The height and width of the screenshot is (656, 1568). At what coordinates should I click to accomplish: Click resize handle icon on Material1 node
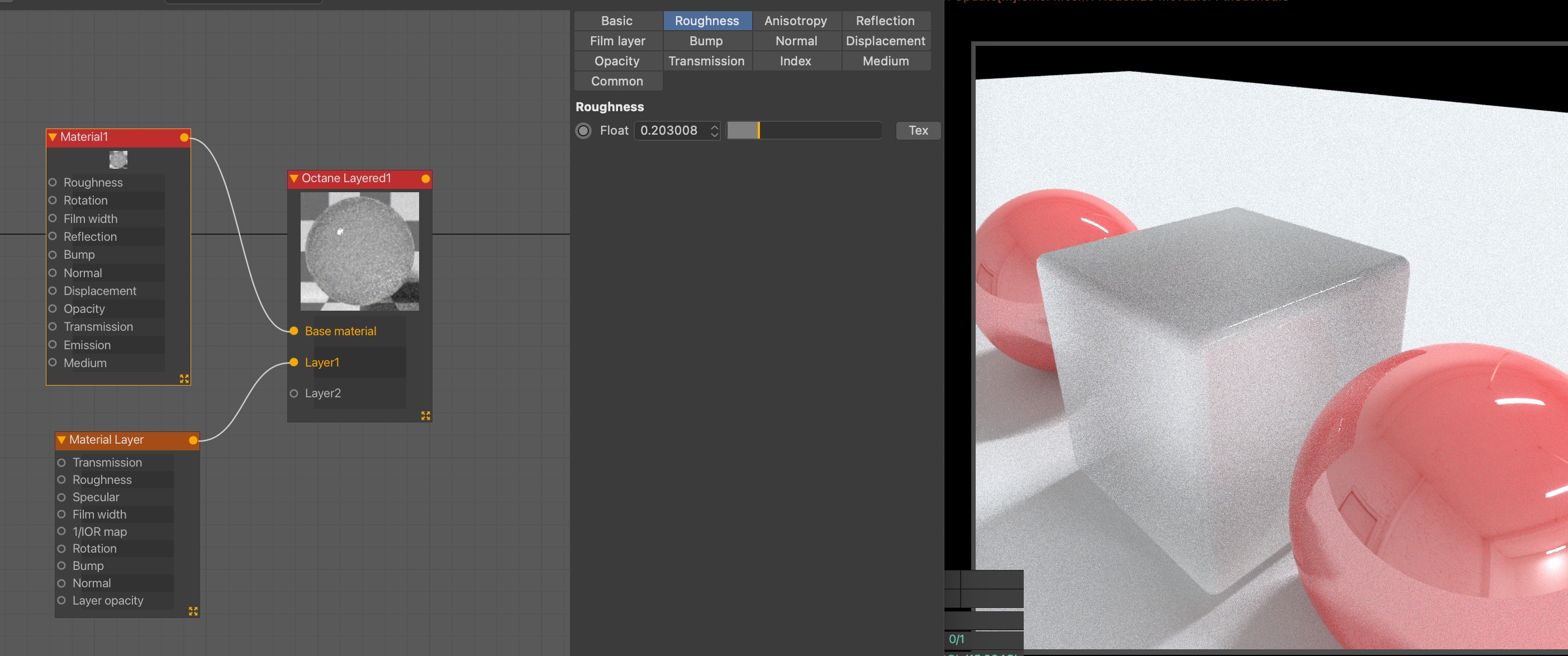click(x=184, y=378)
